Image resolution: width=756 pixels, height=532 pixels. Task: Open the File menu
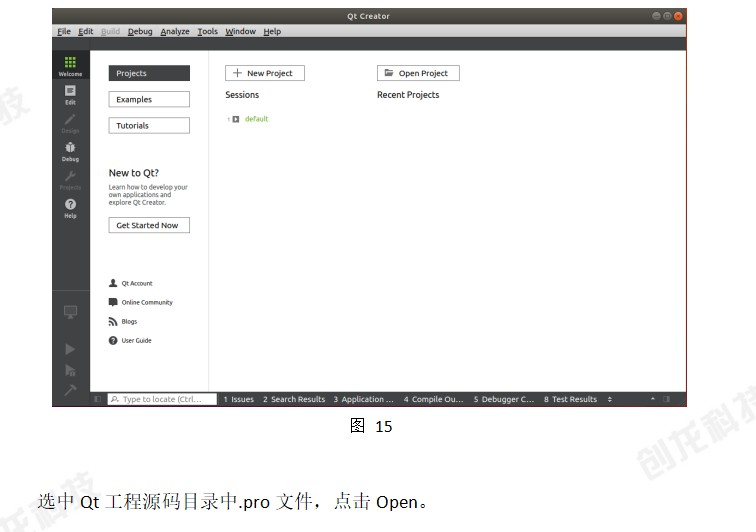click(64, 31)
